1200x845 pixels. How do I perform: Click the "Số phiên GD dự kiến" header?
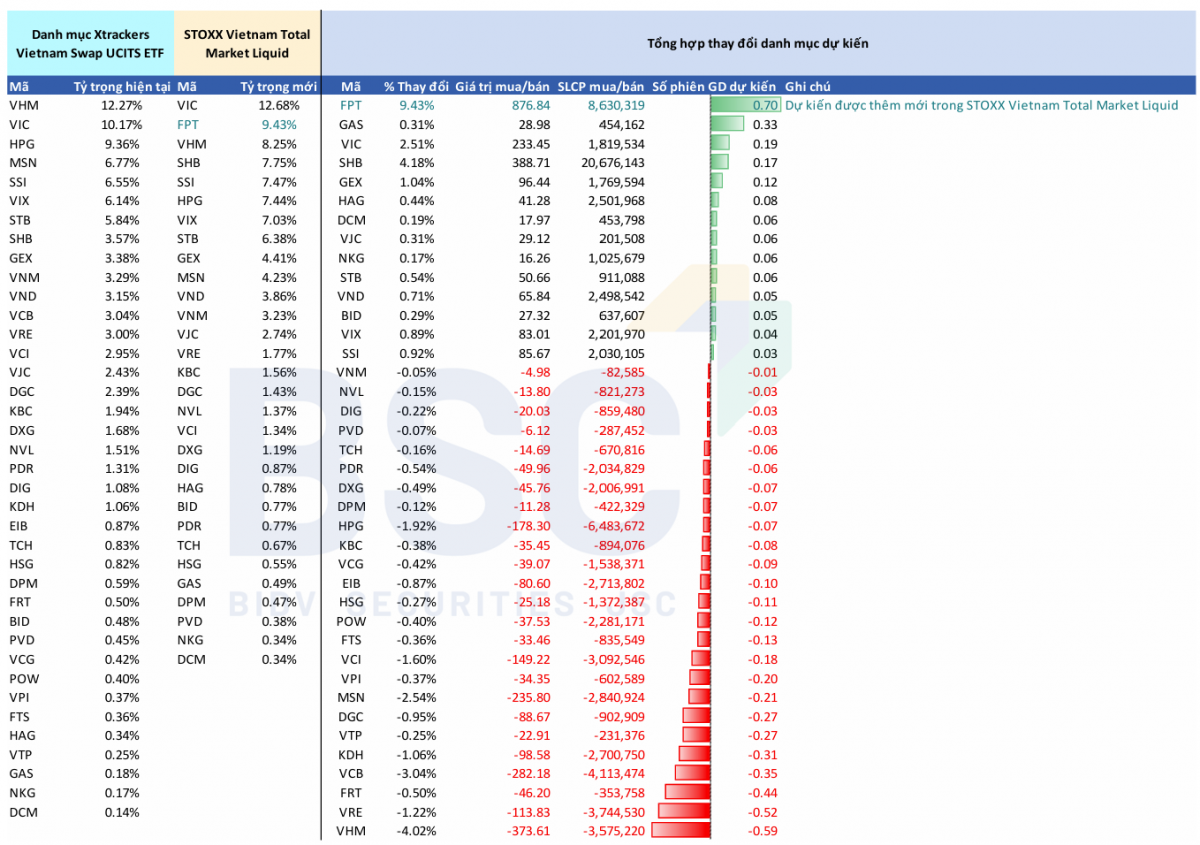click(x=715, y=86)
